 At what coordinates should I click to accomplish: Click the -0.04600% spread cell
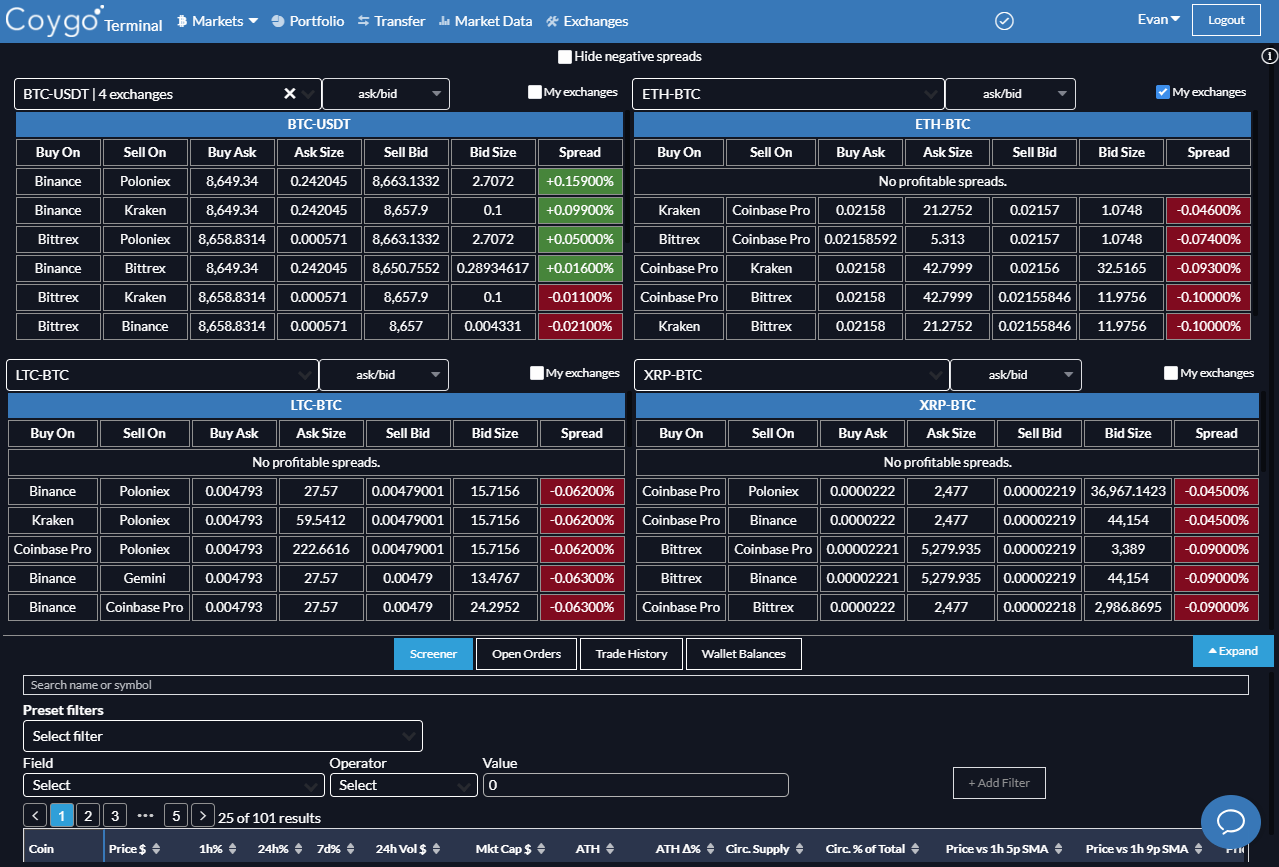pos(1208,210)
